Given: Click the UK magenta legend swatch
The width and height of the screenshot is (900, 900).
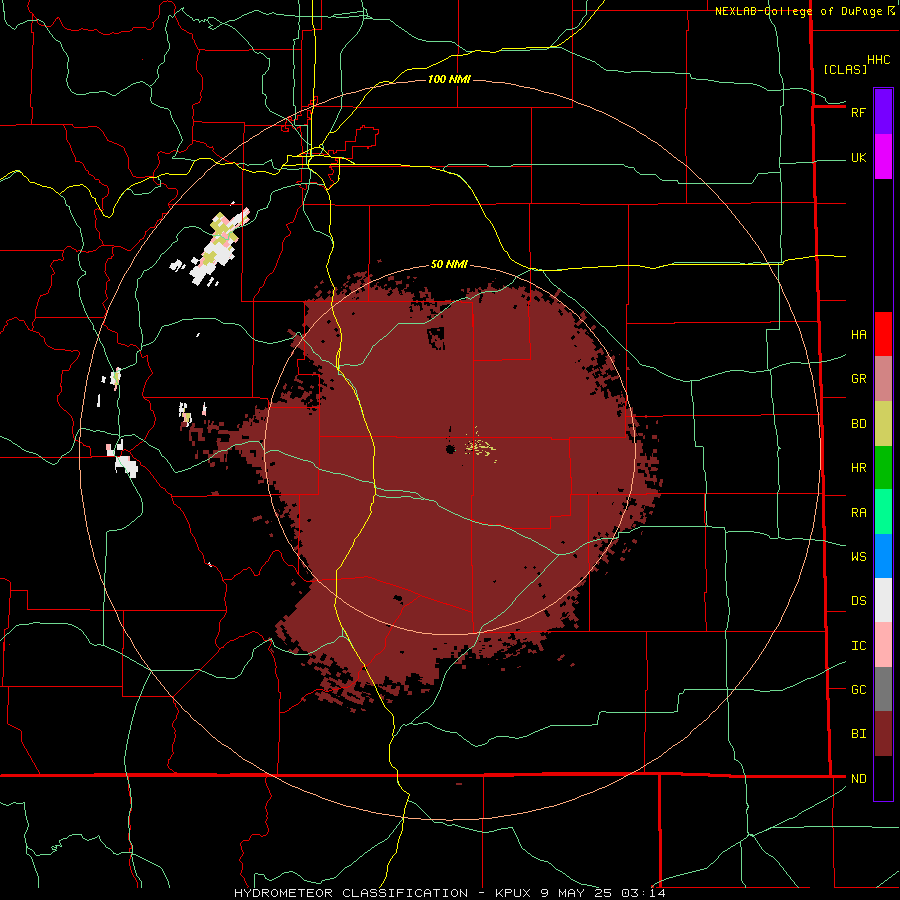Looking at the screenshot, I should (883, 157).
